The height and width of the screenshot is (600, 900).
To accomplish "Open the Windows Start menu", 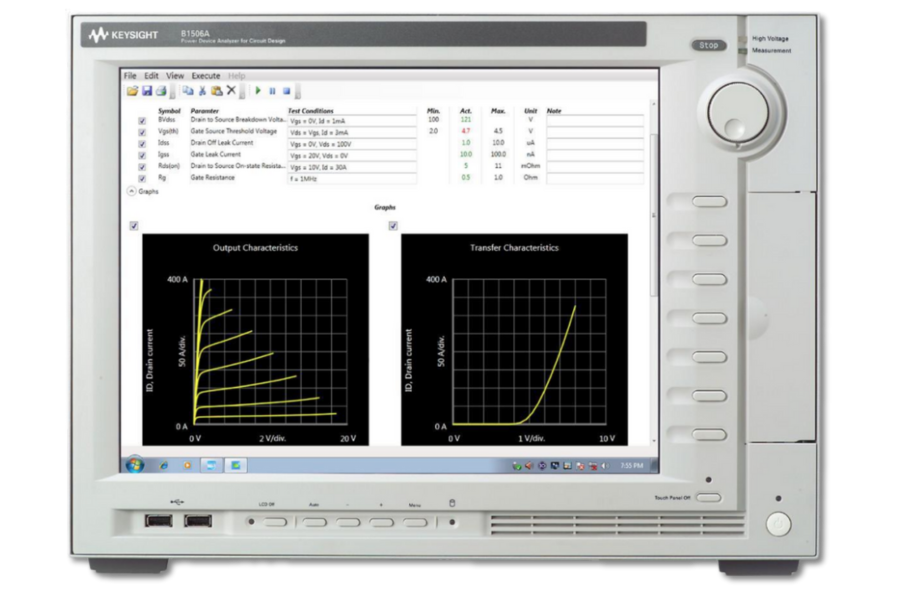I will pos(135,464).
